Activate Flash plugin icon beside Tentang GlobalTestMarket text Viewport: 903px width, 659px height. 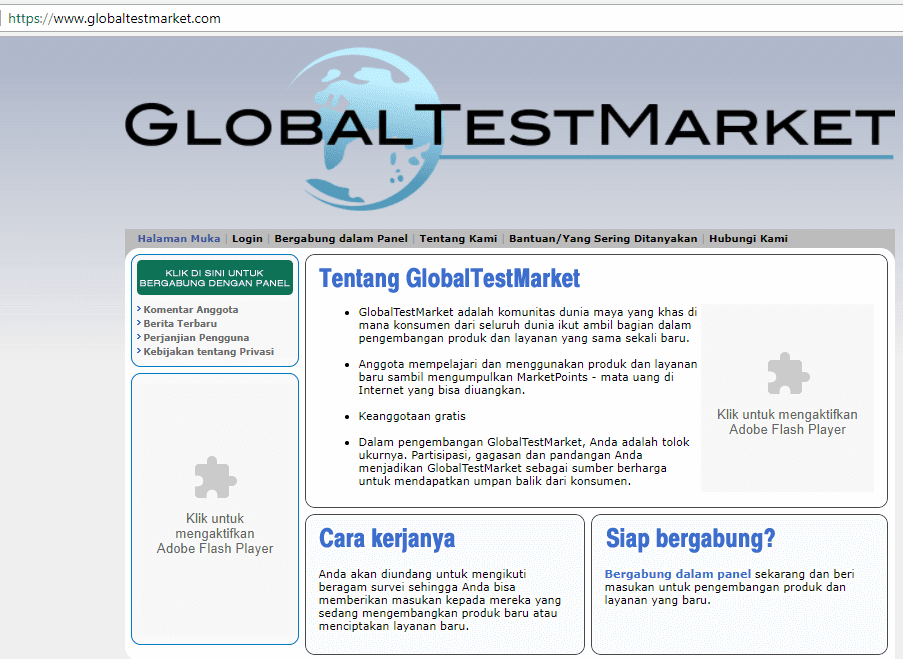click(788, 373)
